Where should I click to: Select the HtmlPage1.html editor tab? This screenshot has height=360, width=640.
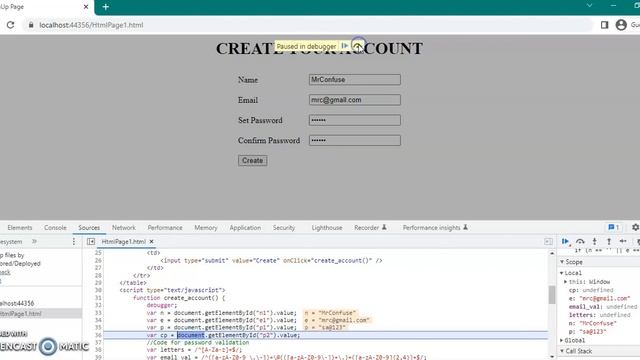[123, 242]
